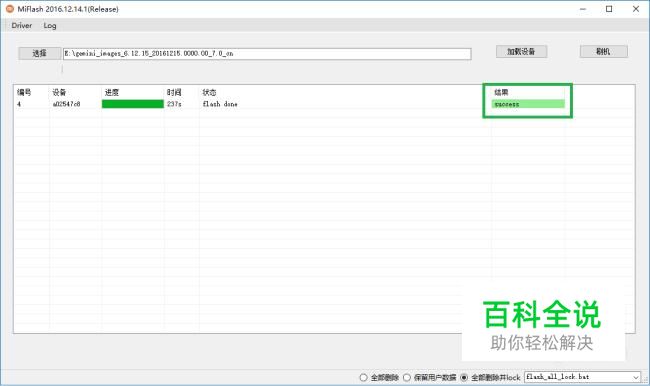Viewport: 650px width, 386px height.
Task: Click the green progress bar in row 4
Action: tap(133, 104)
